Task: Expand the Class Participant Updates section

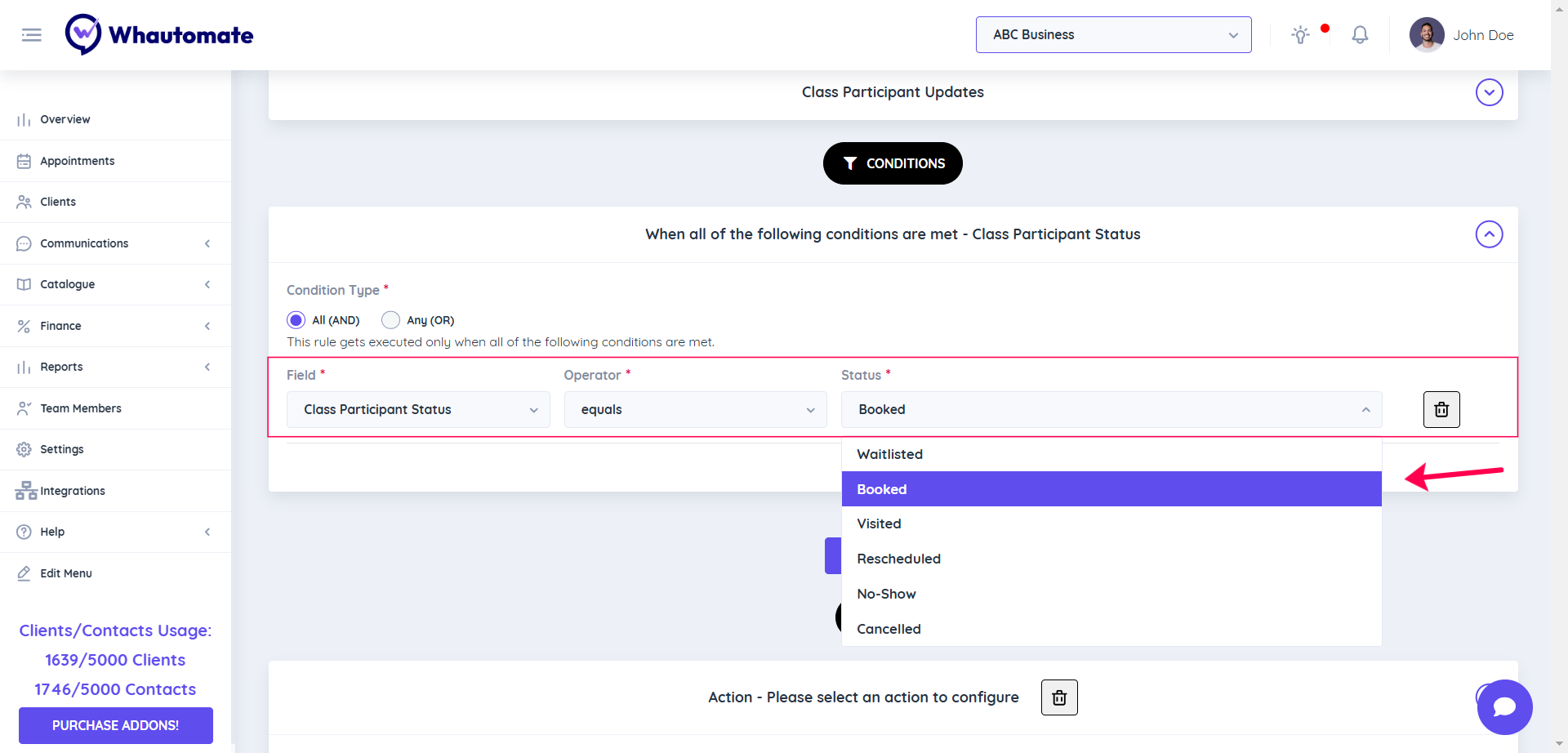Action: point(1489,92)
